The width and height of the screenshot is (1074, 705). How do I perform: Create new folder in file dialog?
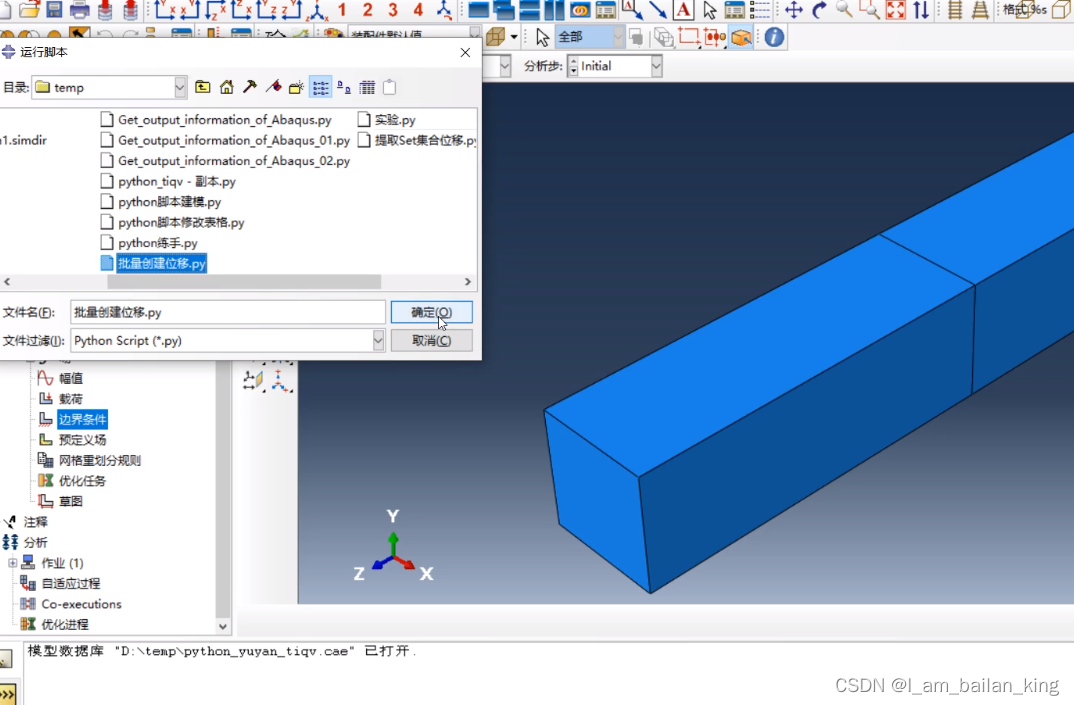coord(296,88)
